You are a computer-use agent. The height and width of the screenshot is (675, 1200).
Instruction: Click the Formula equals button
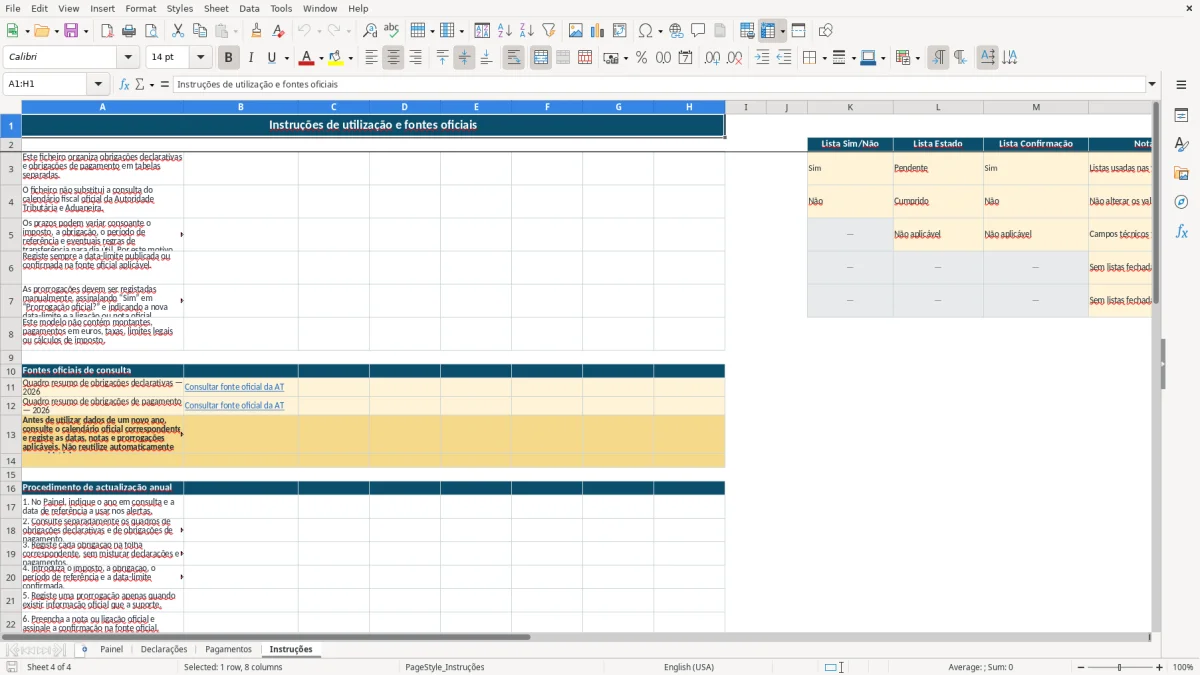165,84
